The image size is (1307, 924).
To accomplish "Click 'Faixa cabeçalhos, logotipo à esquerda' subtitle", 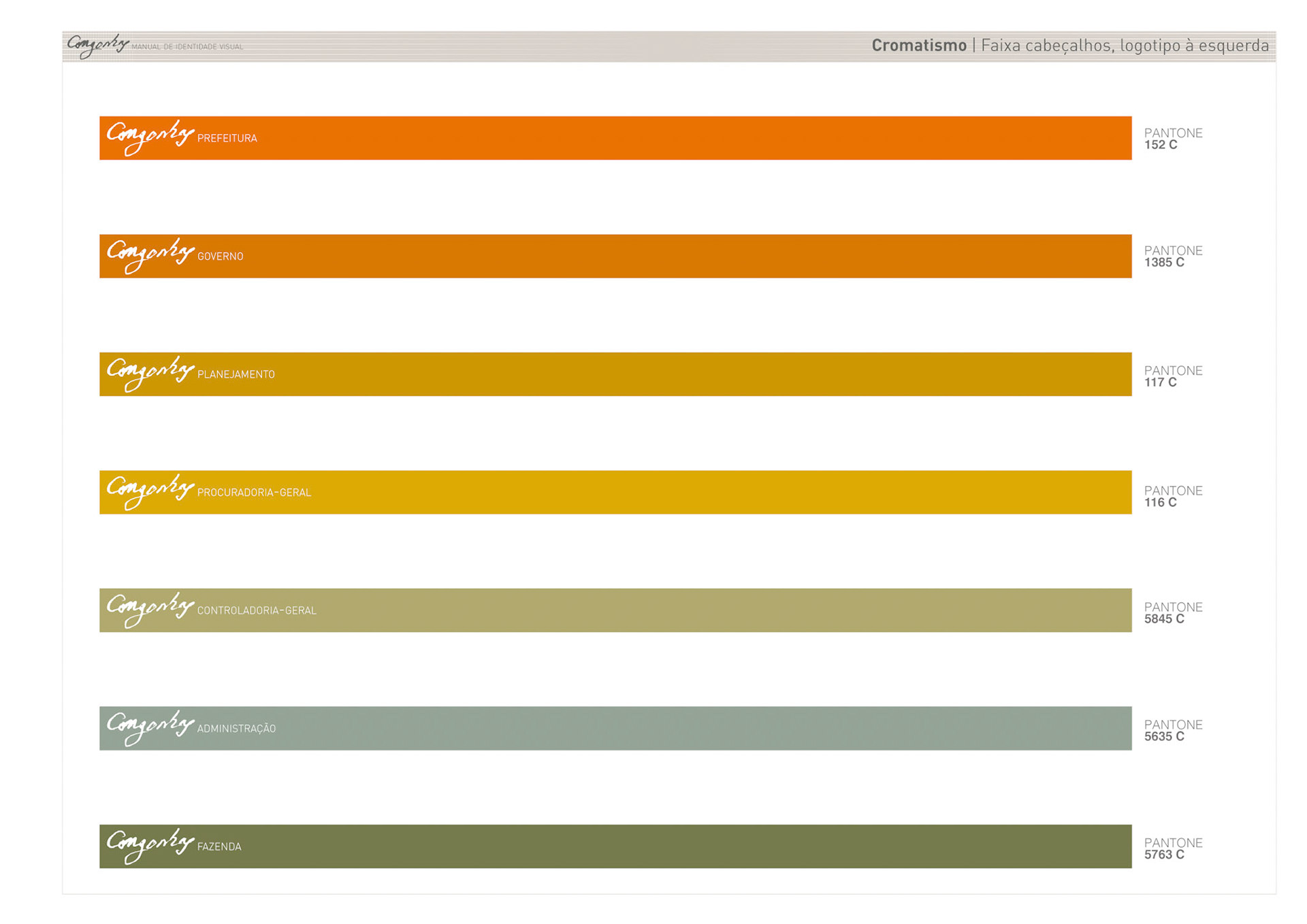I will (1125, 46).
